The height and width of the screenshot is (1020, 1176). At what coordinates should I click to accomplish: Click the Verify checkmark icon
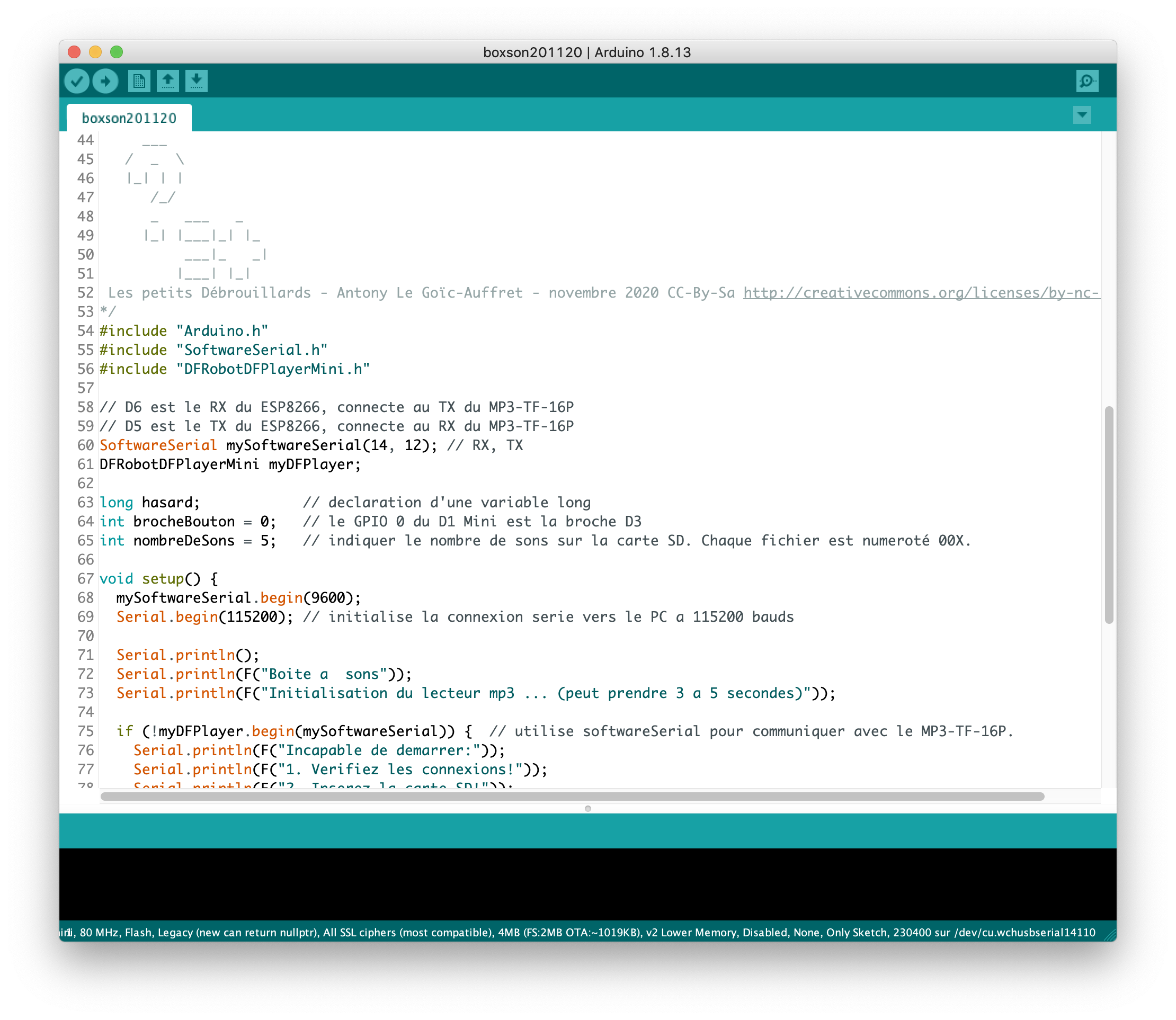pos(77,81)
